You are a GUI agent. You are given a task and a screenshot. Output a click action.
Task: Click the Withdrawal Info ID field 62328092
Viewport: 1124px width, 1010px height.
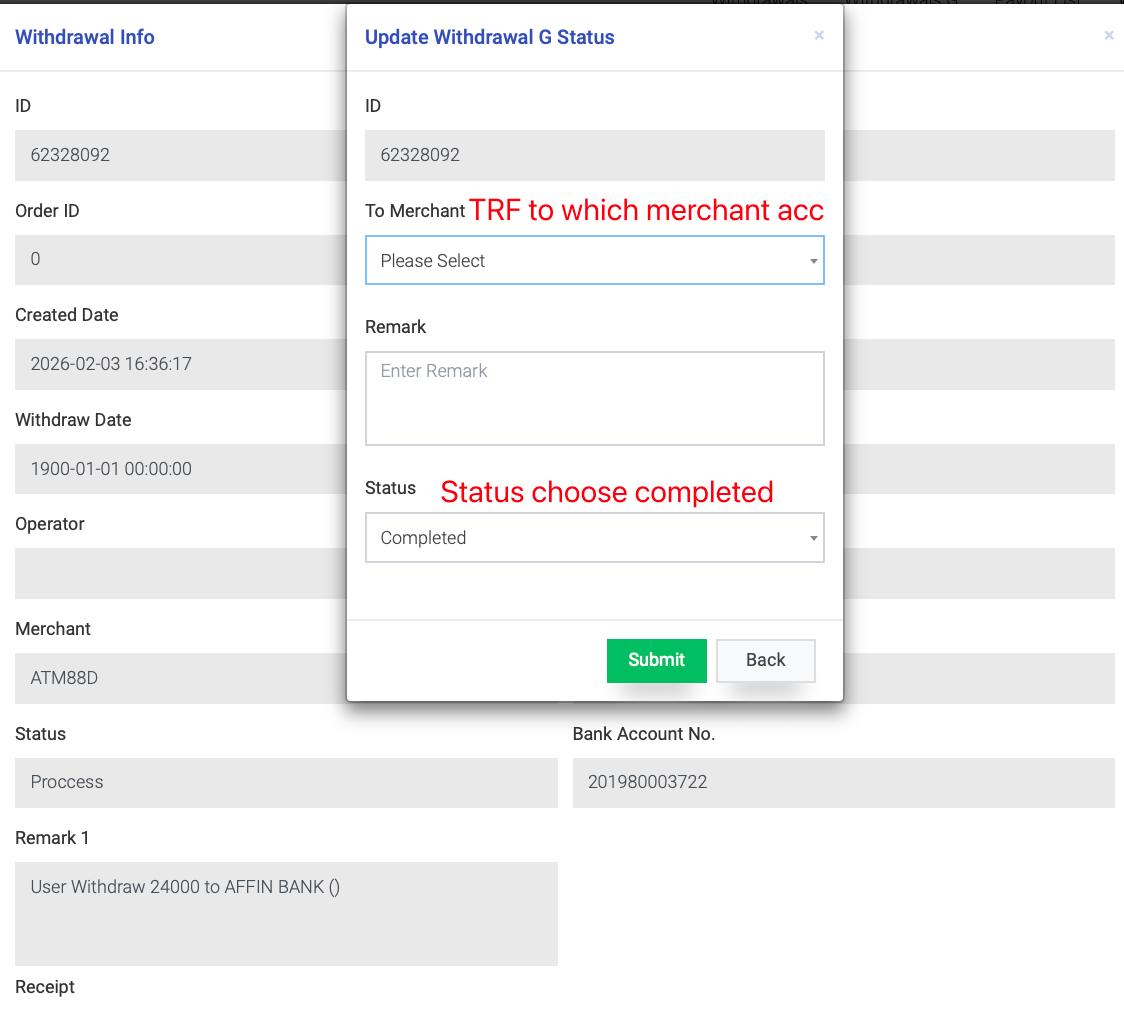point(180,155)
